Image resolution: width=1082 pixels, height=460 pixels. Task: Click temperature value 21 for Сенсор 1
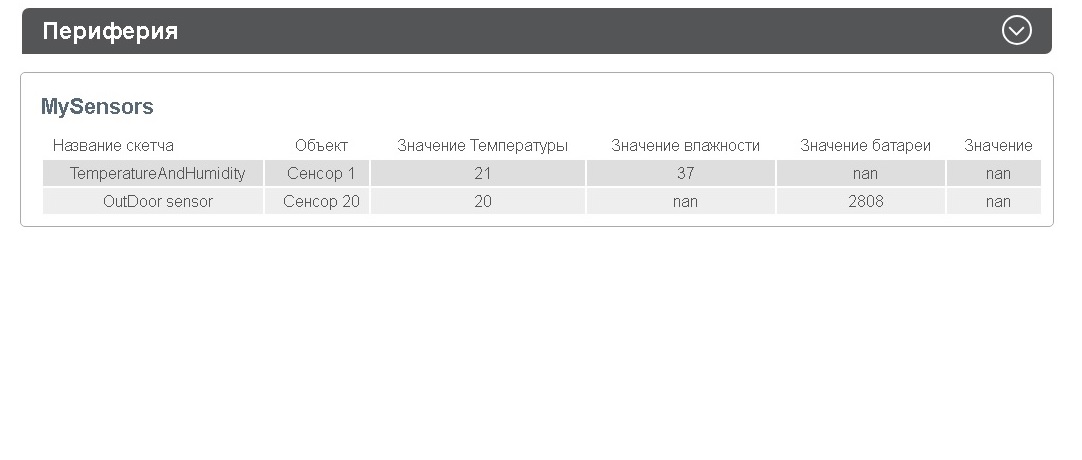[483, 174]
